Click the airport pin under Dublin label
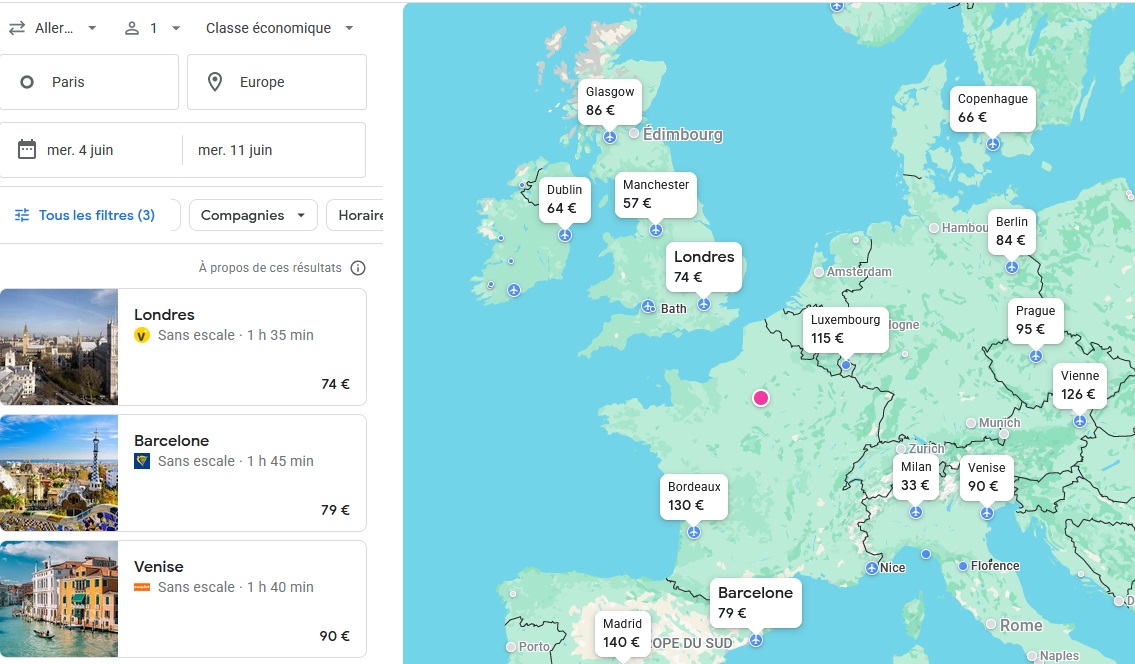 (565, 235)
